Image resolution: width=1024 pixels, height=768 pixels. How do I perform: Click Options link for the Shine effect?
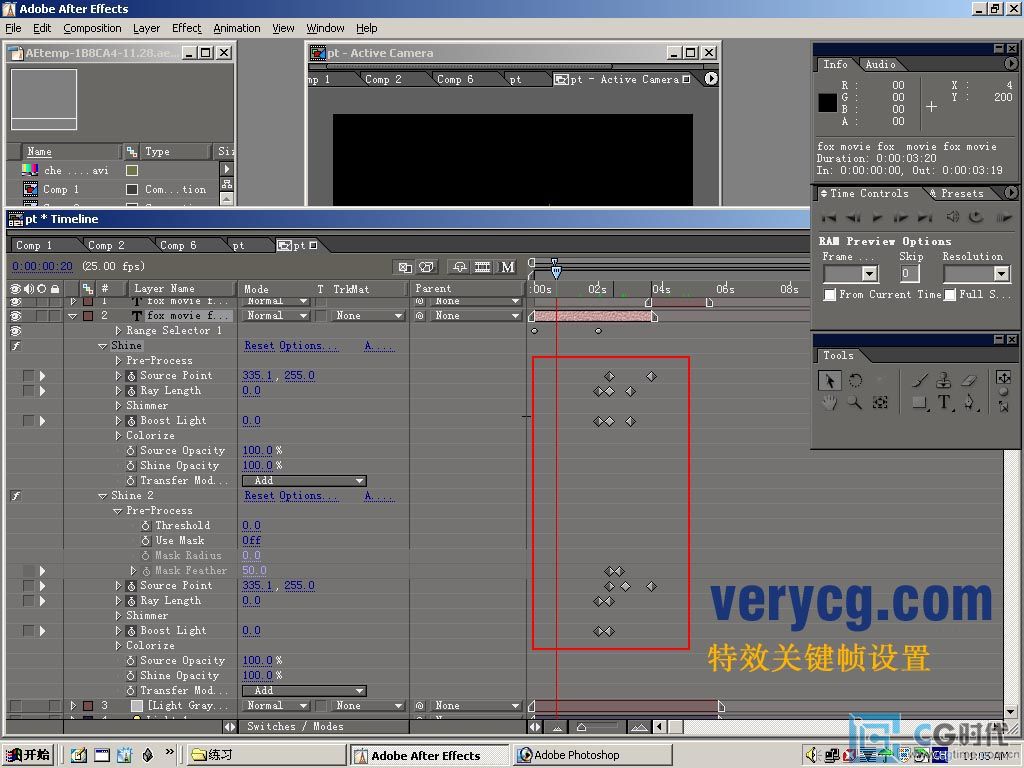click(x=309, y=346)
